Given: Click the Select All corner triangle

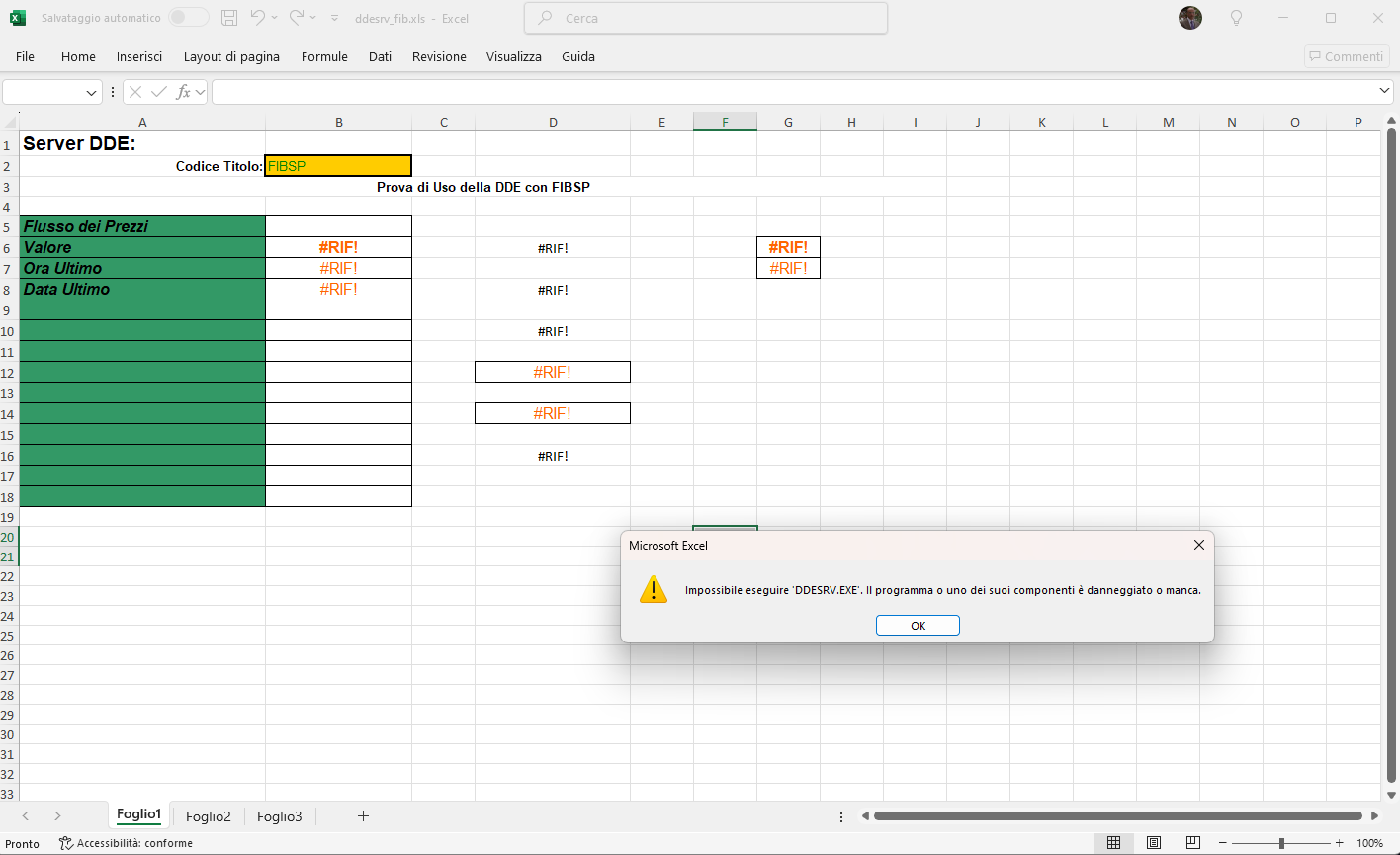Looking at the screenshot, I should [10, 123].
